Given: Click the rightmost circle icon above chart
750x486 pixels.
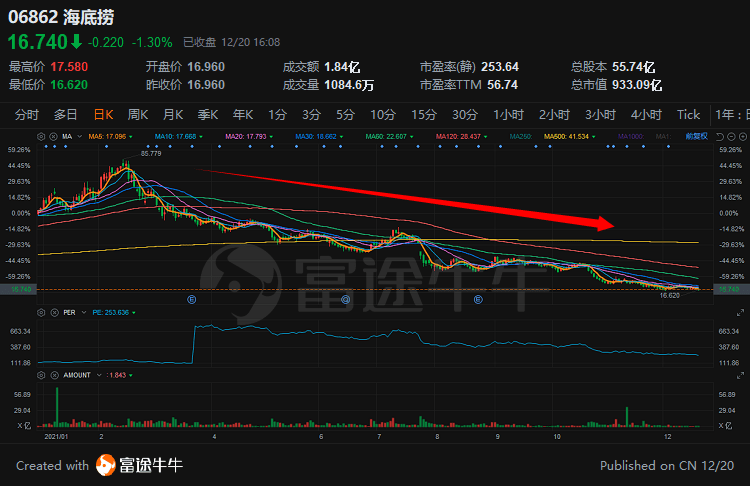Looking at the screenshot, I should point(742,137).
